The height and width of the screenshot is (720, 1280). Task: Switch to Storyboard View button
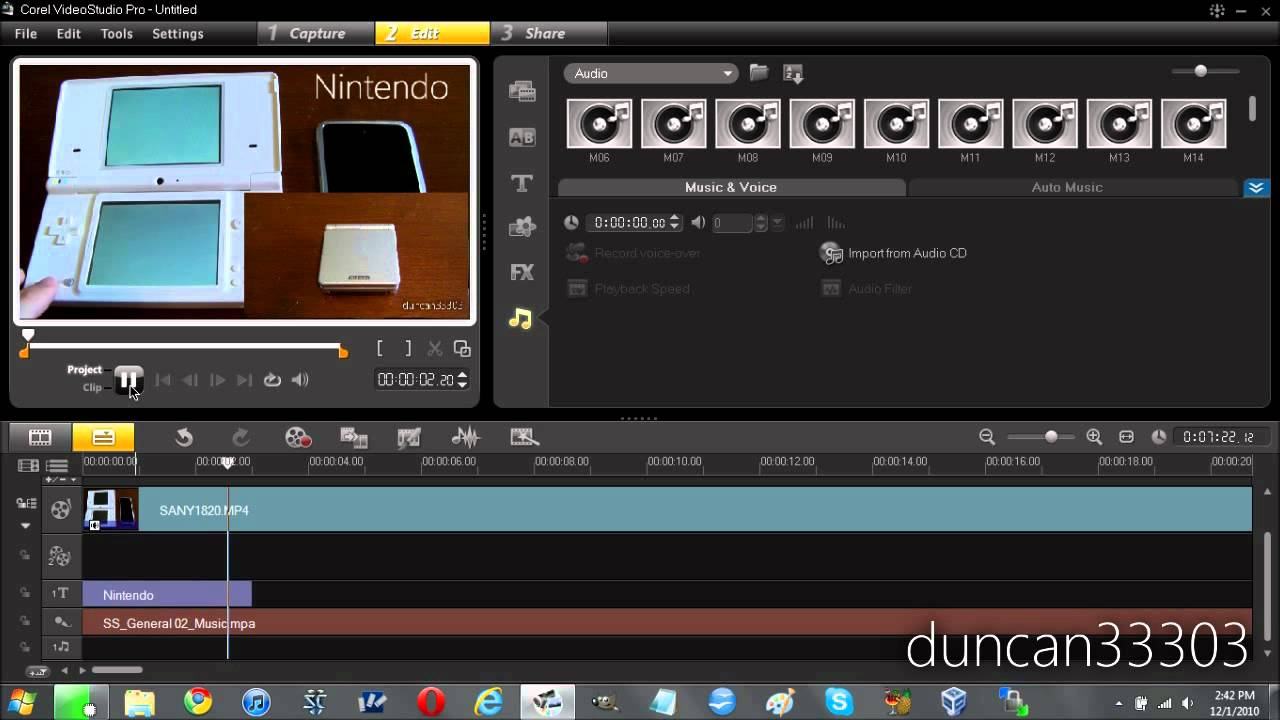[x=40, y=437]
